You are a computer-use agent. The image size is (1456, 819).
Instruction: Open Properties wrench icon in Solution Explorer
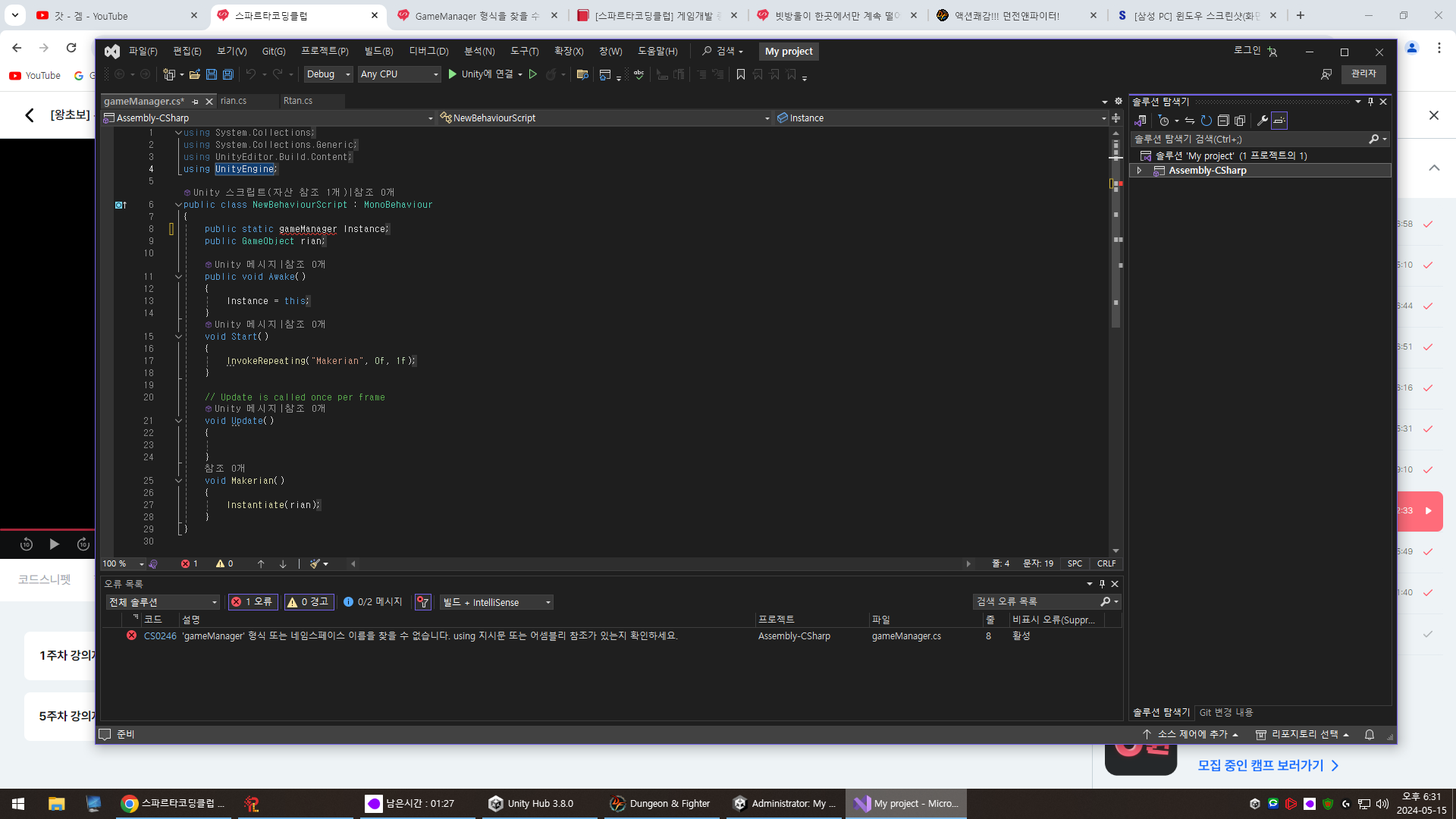coord(1263,121)
